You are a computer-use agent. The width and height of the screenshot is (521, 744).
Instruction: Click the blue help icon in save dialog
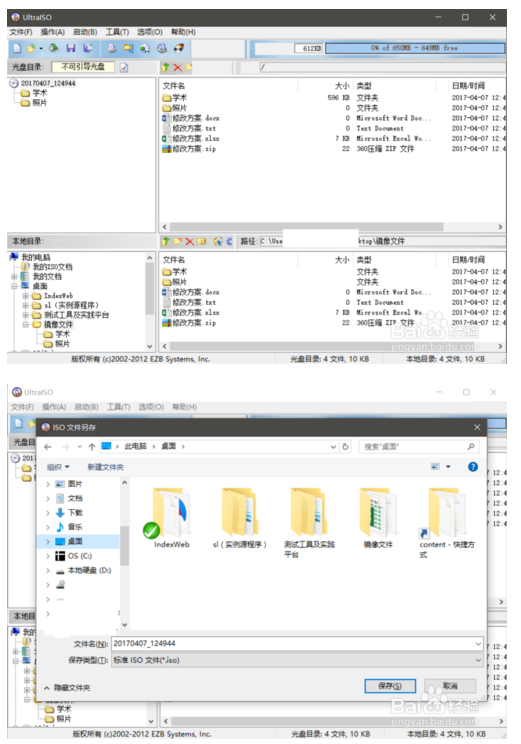[x=473, y=467]
